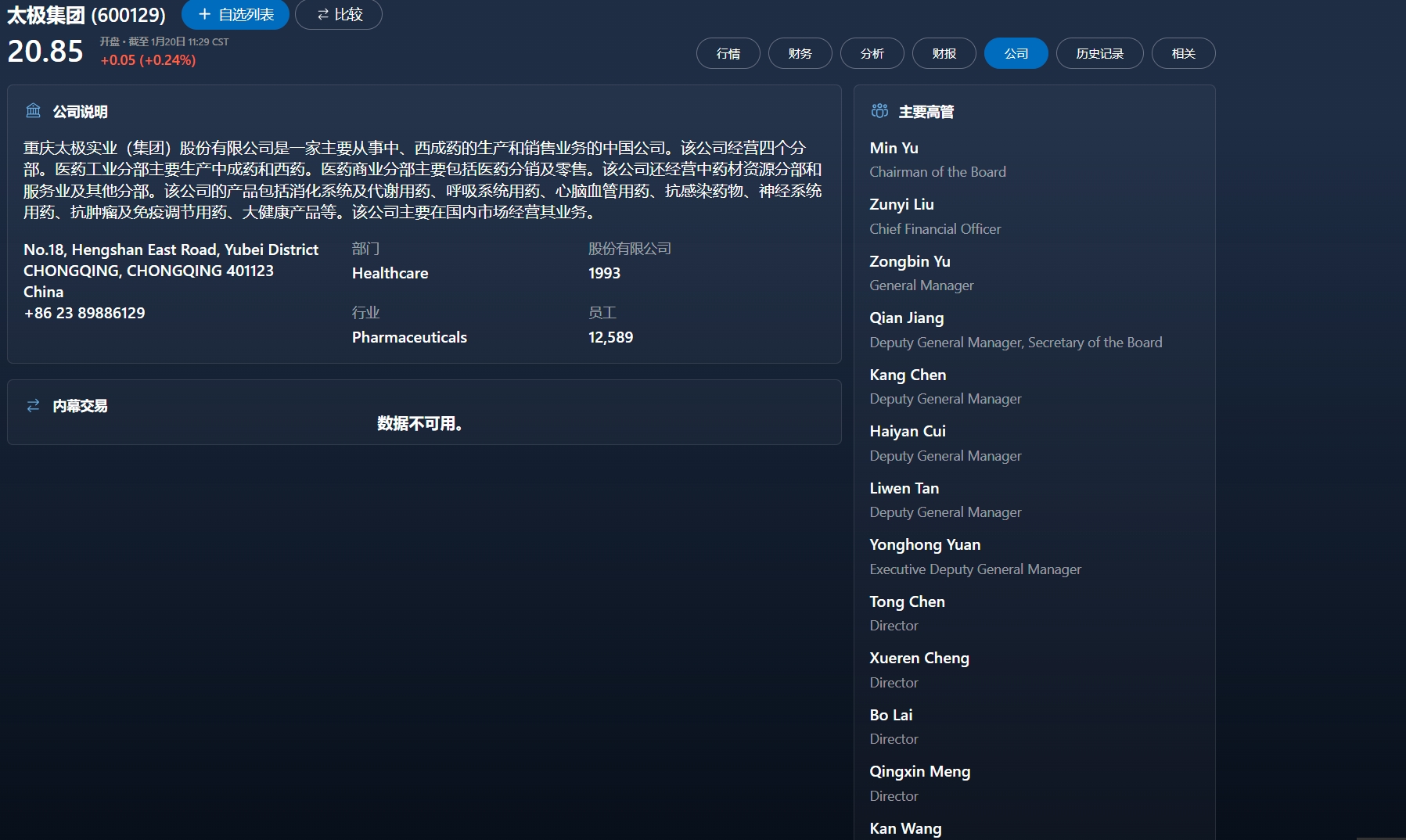Click director name Bo Lai

click(x=891, y=715)
